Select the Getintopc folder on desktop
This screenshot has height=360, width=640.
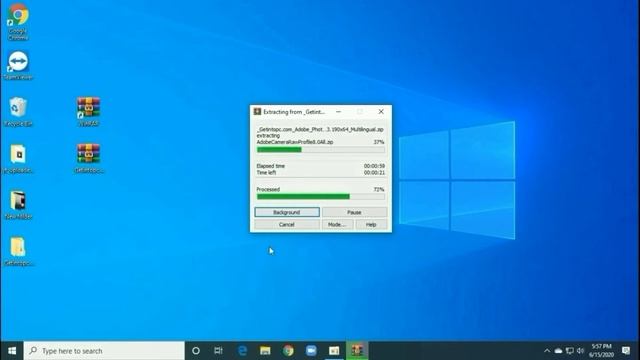tap(18, 251)
